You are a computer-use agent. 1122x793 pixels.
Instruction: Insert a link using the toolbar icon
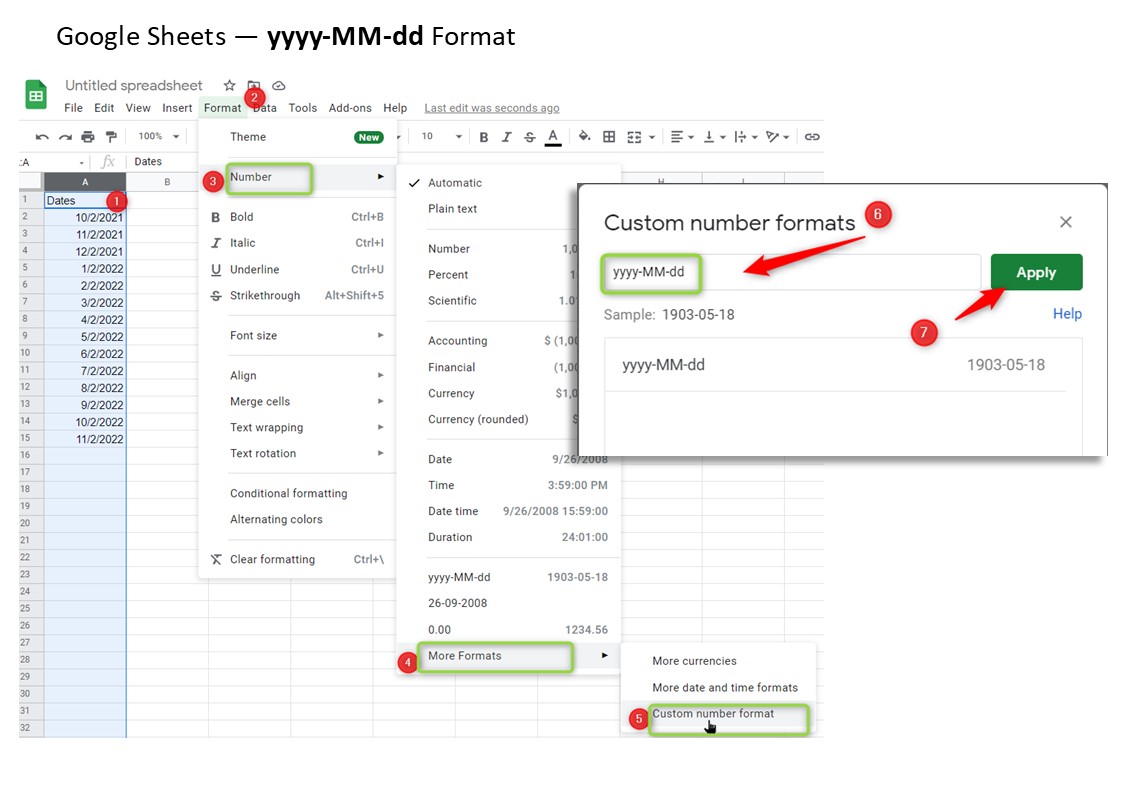pos(812,137)
